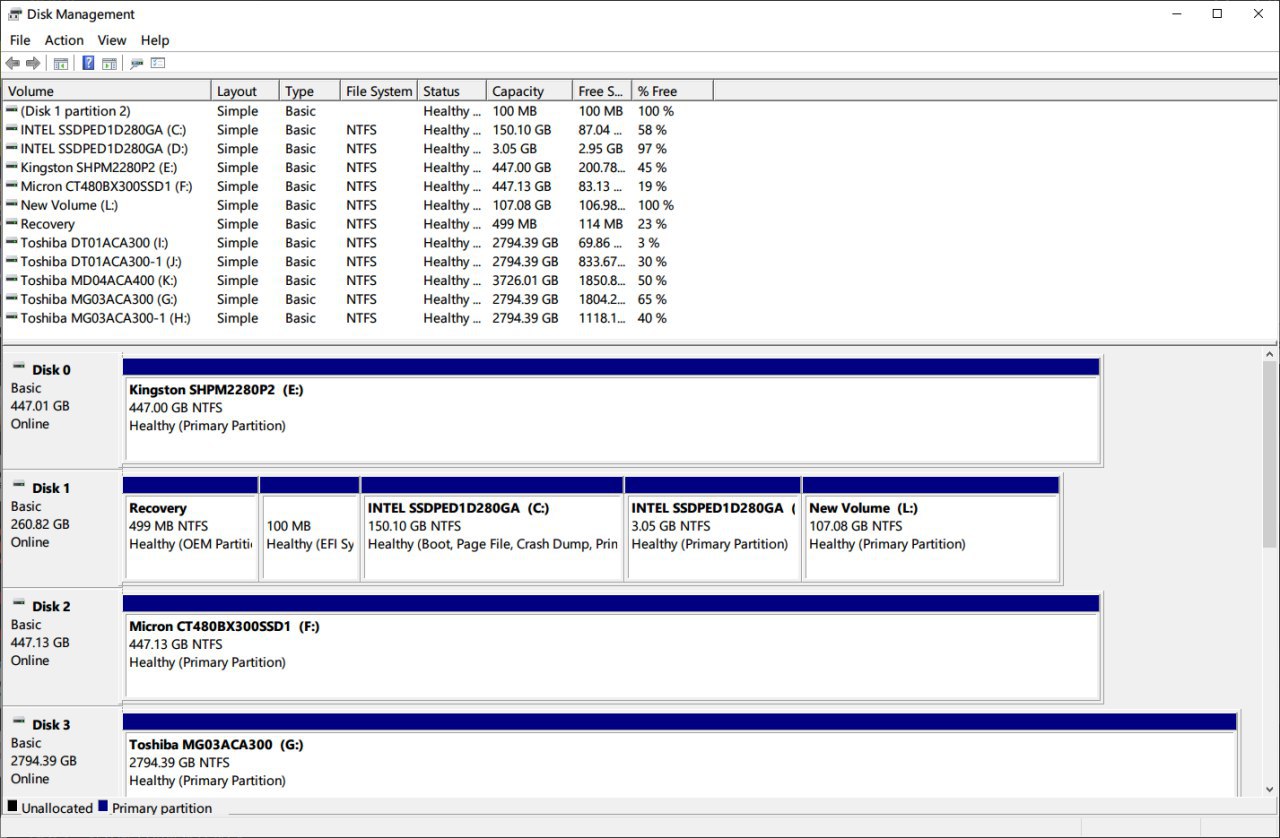Select volume name New Volume (L:) in list
The width and height of the screenshot is (1280, 838).
click(x=69, y=205)
